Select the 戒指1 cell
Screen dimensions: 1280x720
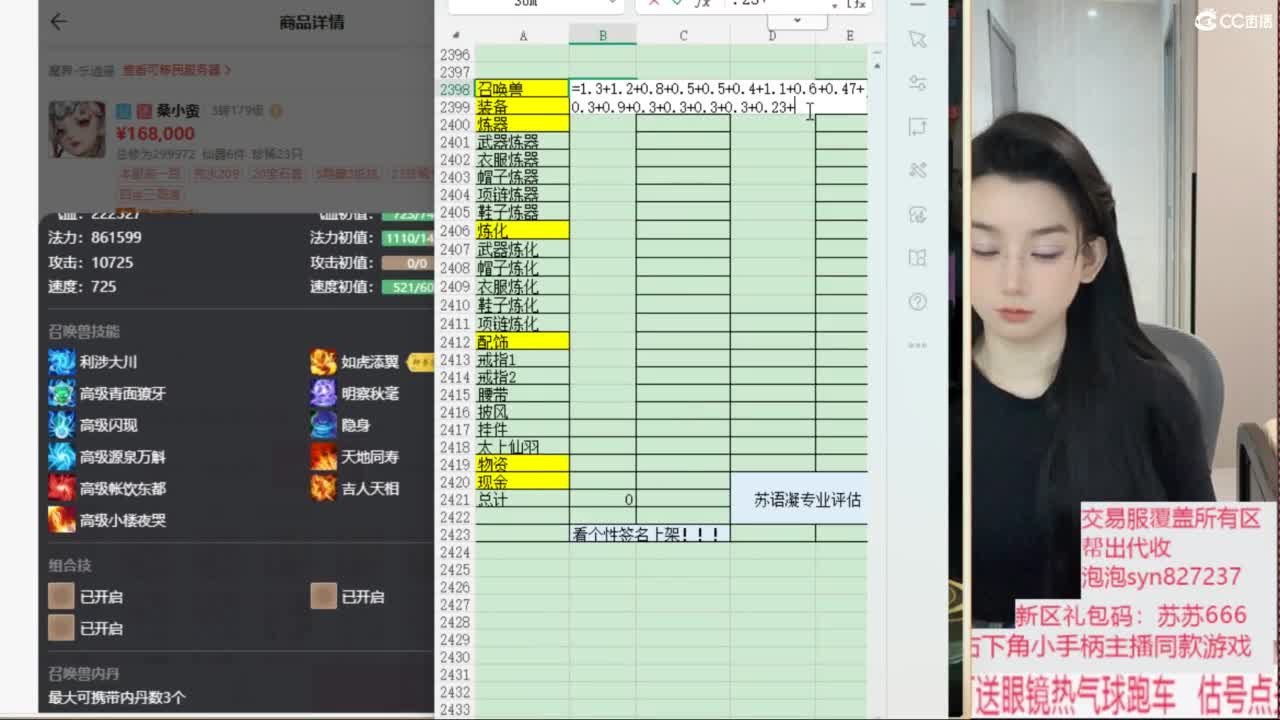click(522, 360)
